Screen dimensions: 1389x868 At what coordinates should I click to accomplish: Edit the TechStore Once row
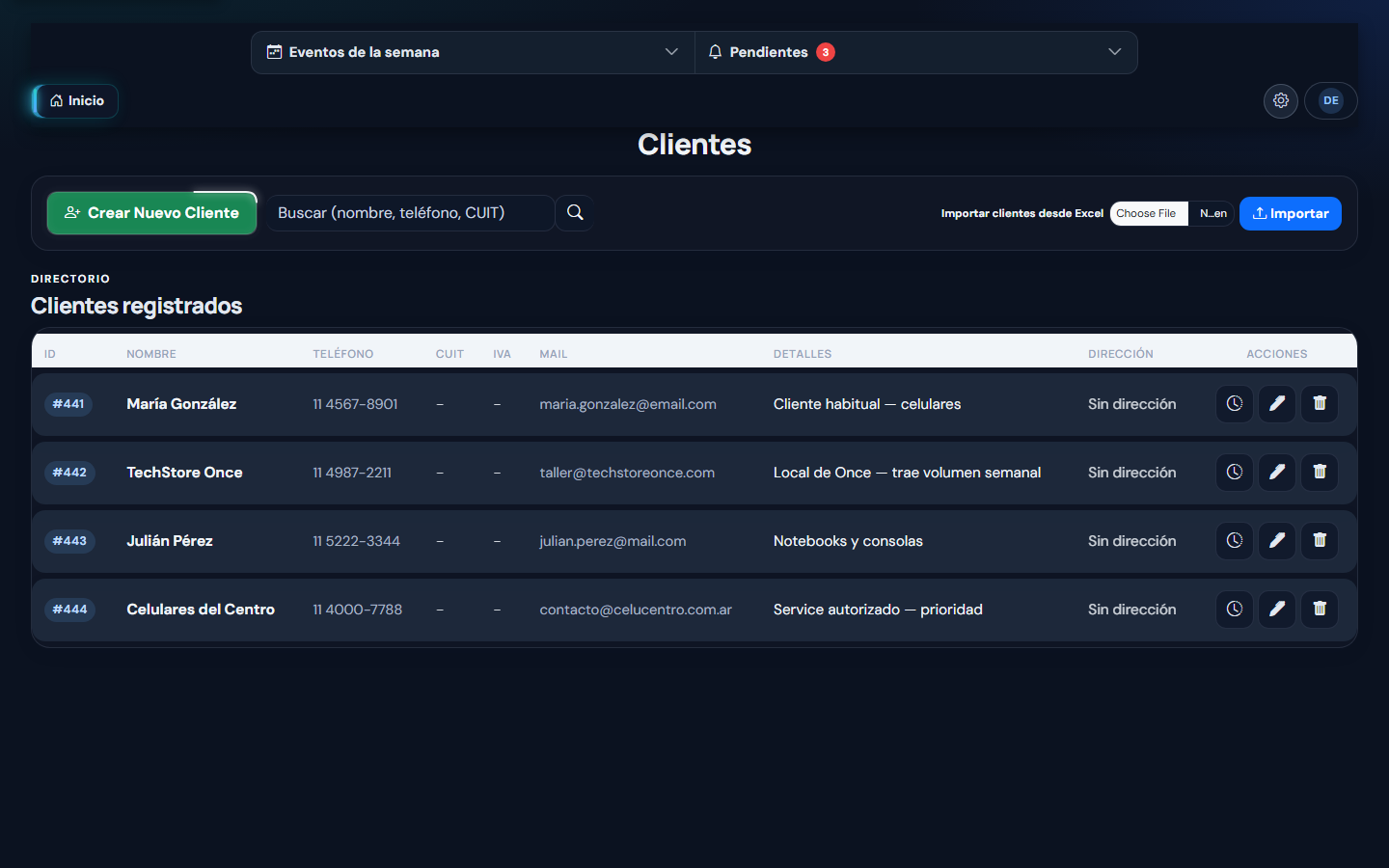(1277, 473)
